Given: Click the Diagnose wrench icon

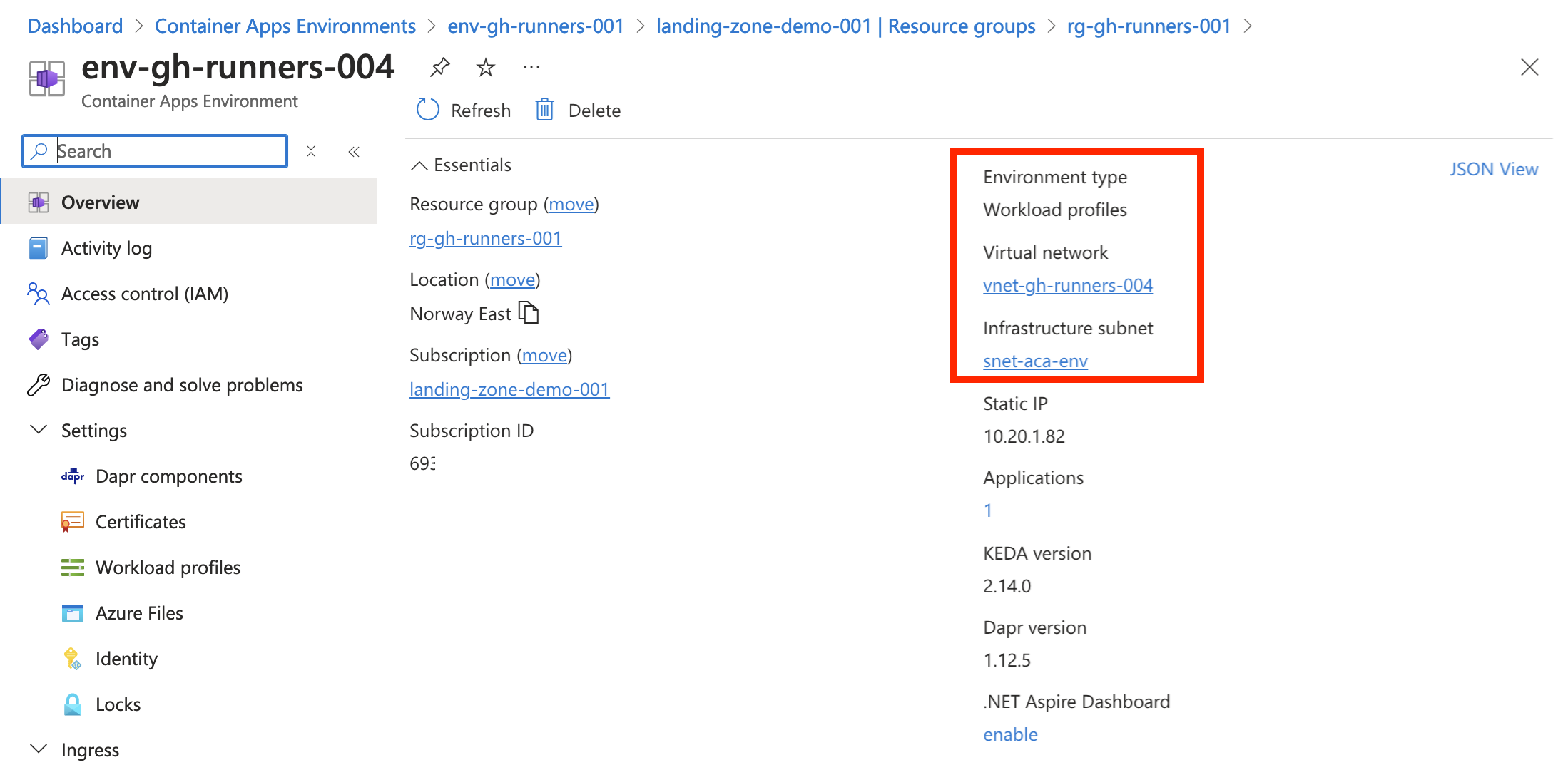Looking at the screenshot, I should point(39,385).
